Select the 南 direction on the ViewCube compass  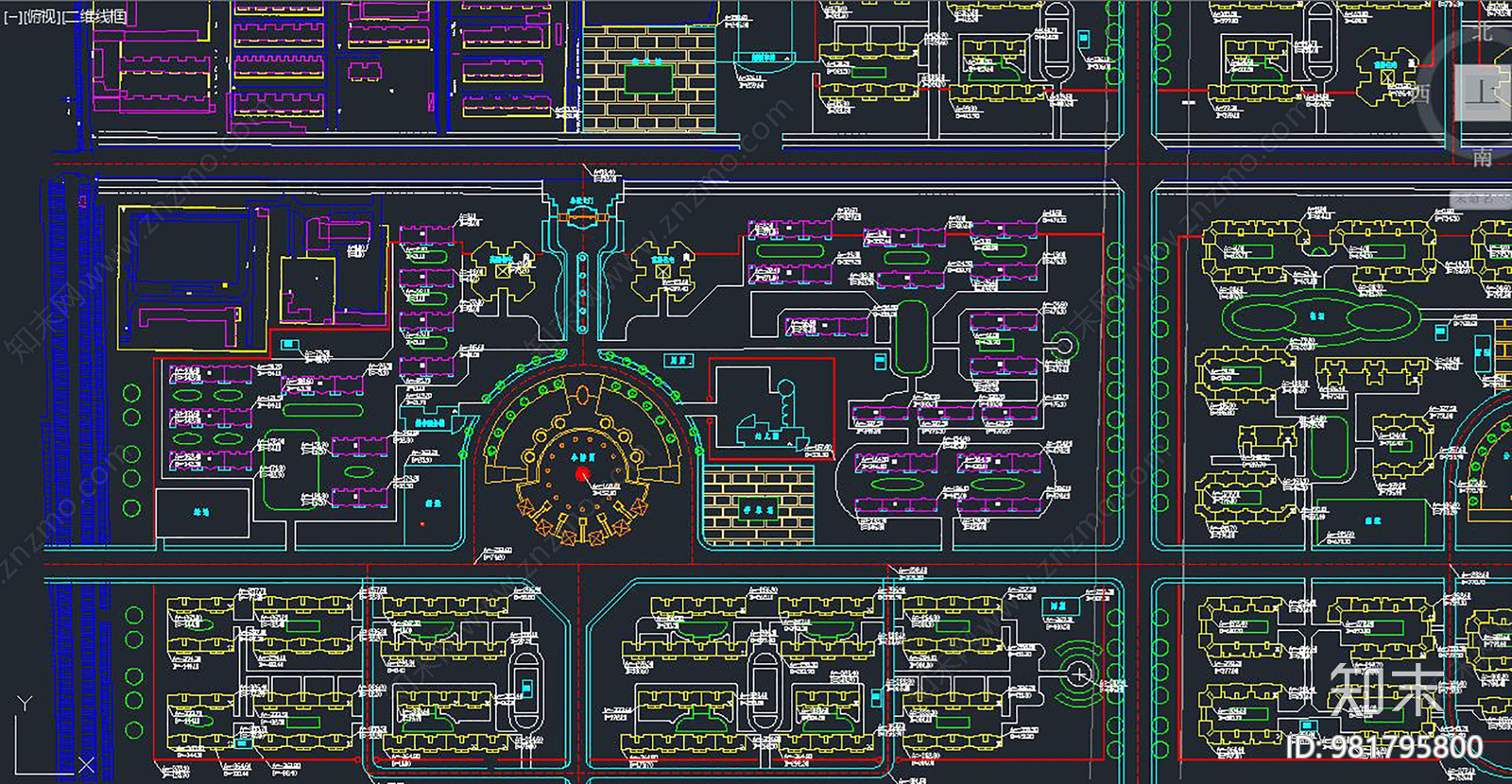tap(1483, 157)
